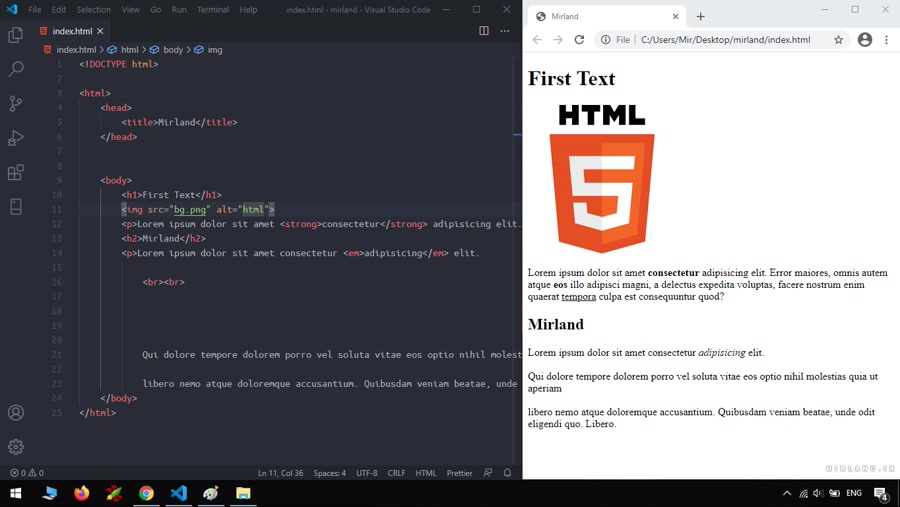Open the Accounts menu in activity bar
This screenshot has height=507, width=900.
click(15, 412)
